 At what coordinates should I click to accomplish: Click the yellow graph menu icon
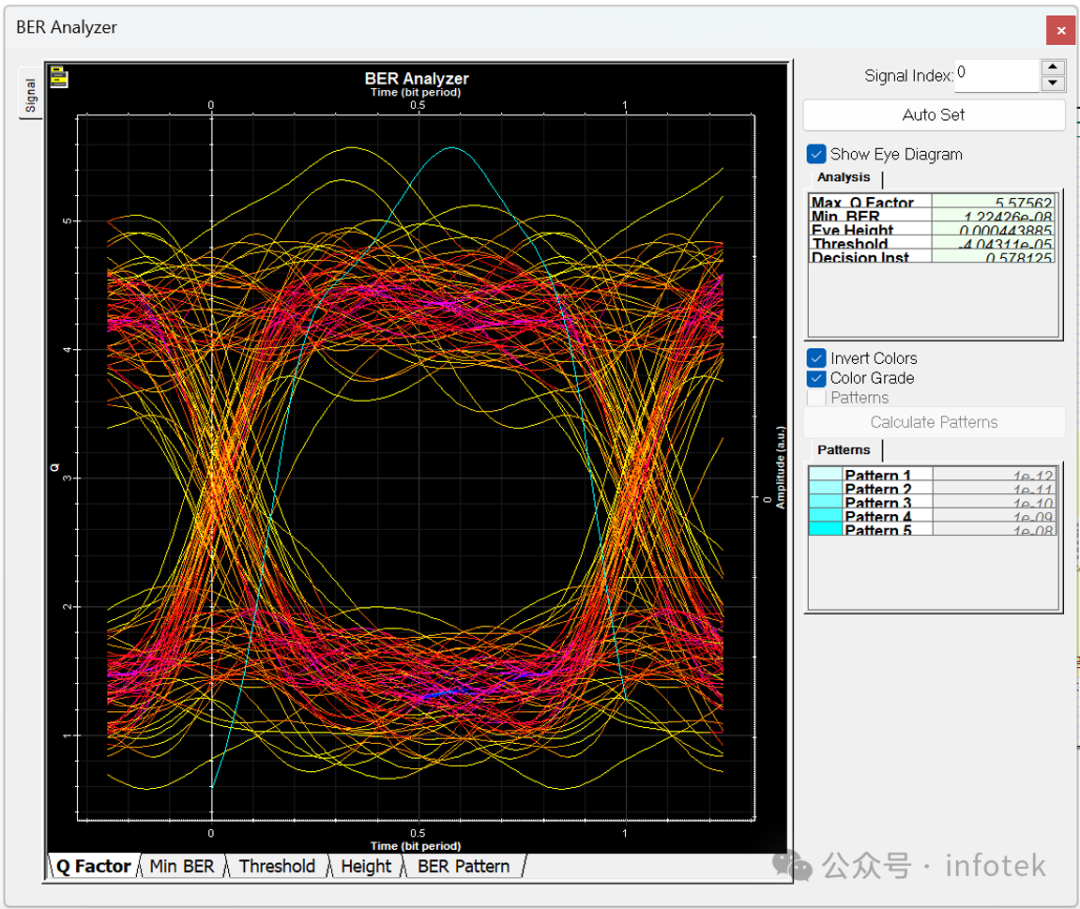[x=59, y=77]
